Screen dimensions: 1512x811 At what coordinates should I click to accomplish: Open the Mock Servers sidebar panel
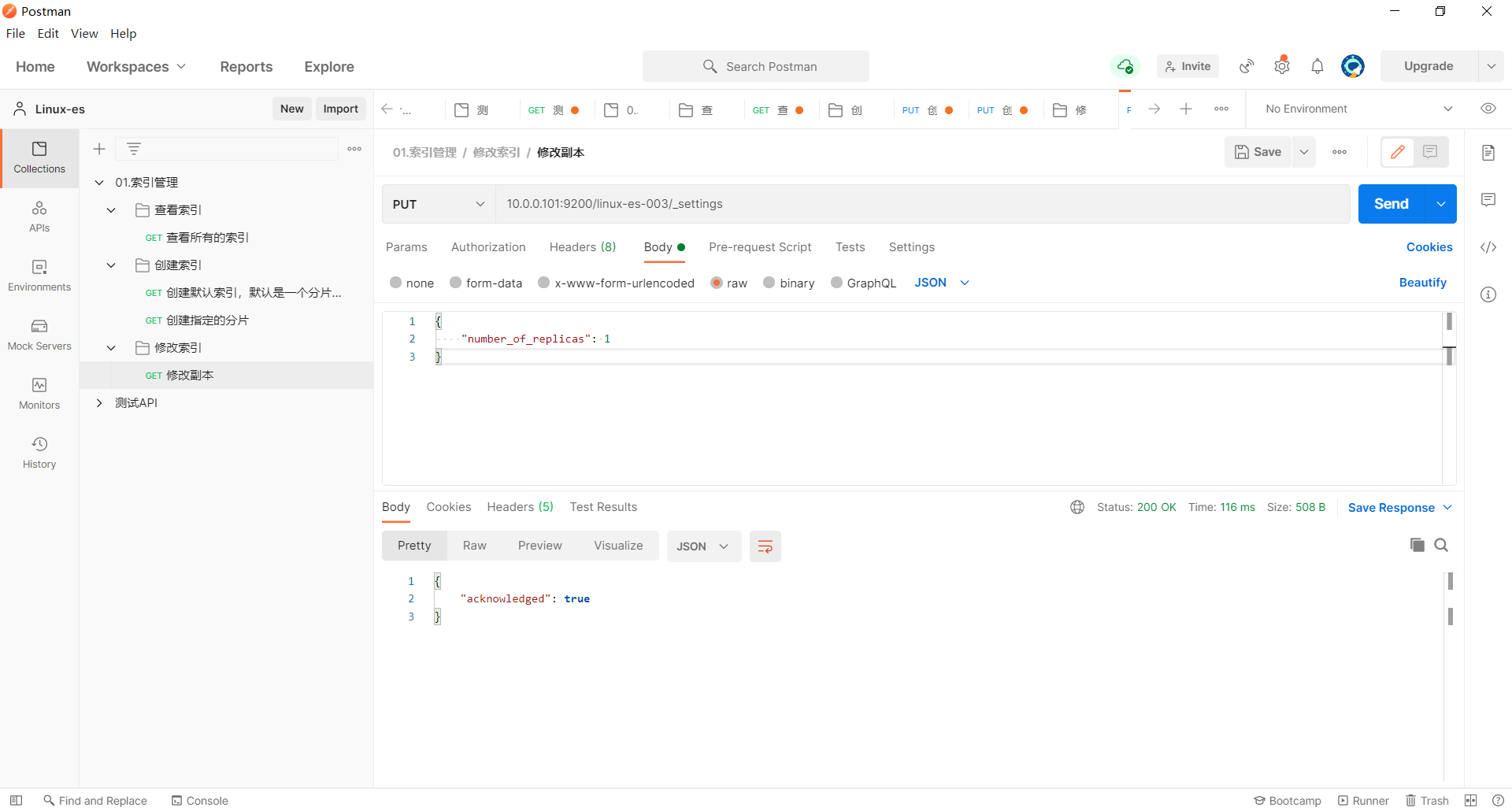pos(39,335)
